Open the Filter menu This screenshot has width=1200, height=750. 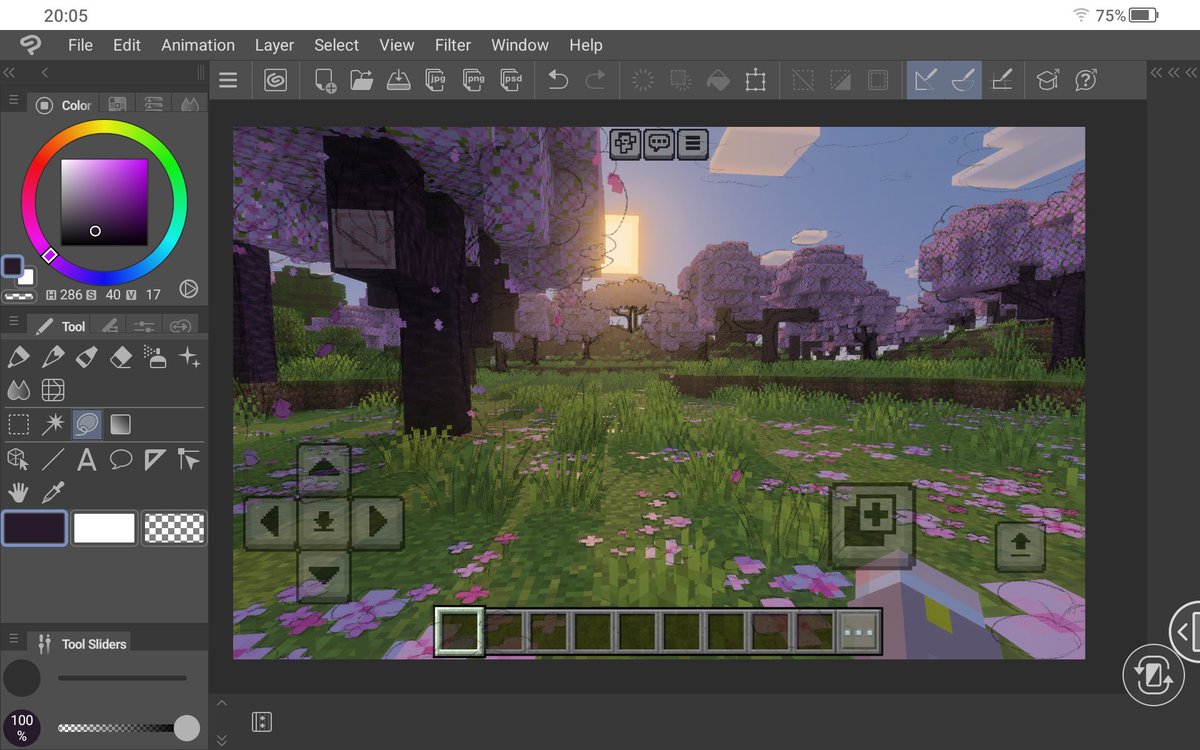pyautogui.click(x=453, y=45)
